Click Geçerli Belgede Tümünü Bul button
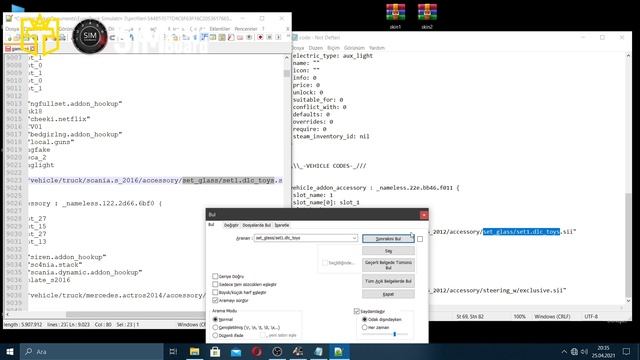 (x=388, y=265)
